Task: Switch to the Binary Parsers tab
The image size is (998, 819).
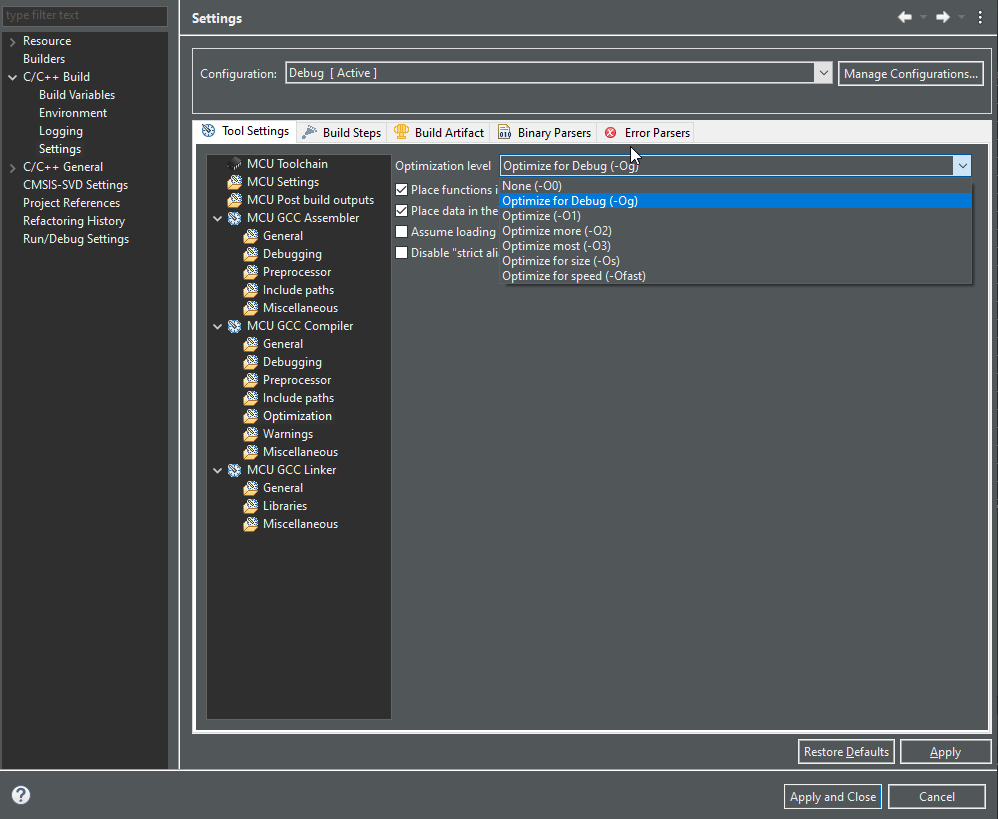Action: (x=544, y=132)
